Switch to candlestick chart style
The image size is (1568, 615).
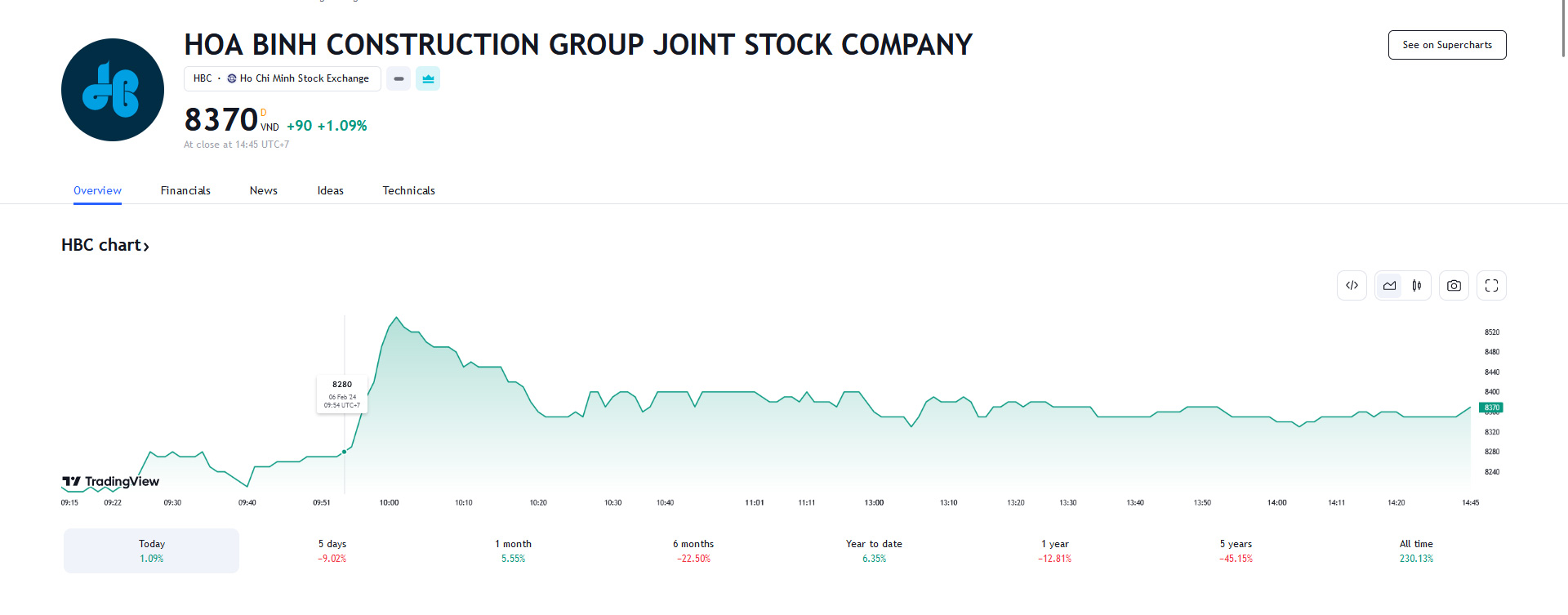coord(1417,286)
